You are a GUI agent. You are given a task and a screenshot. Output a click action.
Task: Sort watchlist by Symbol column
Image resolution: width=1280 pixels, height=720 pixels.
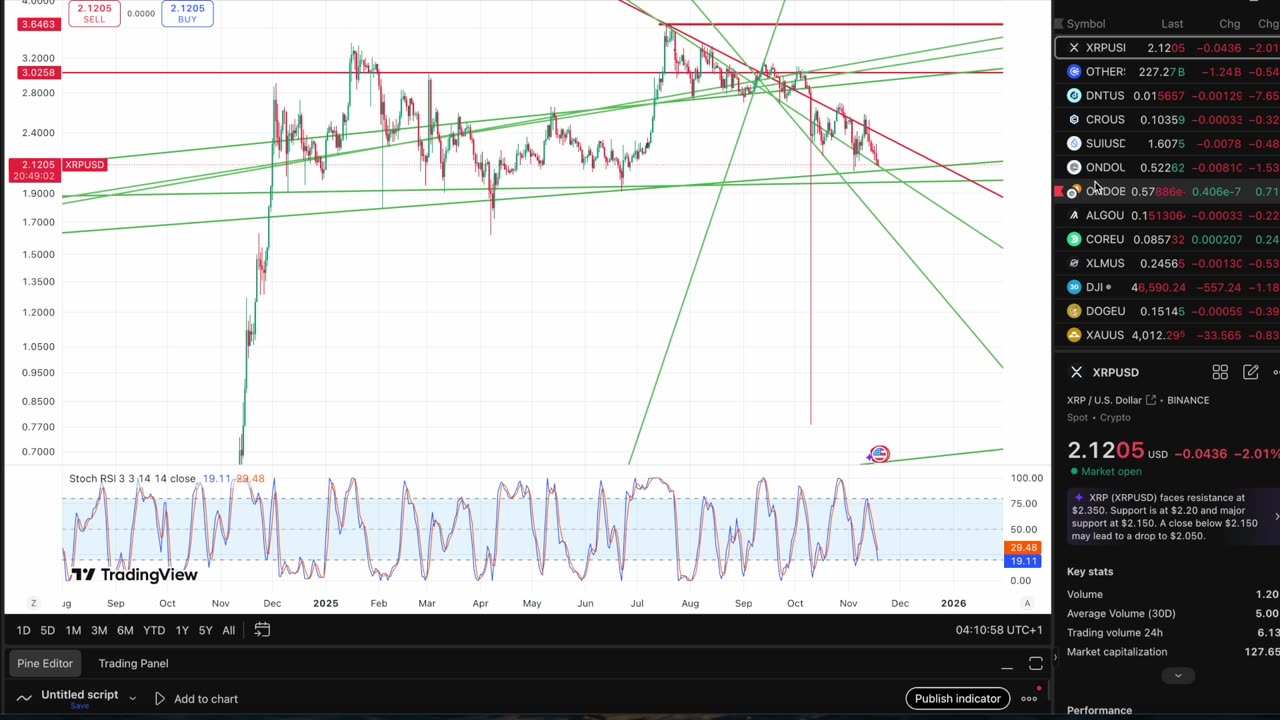1086,24
